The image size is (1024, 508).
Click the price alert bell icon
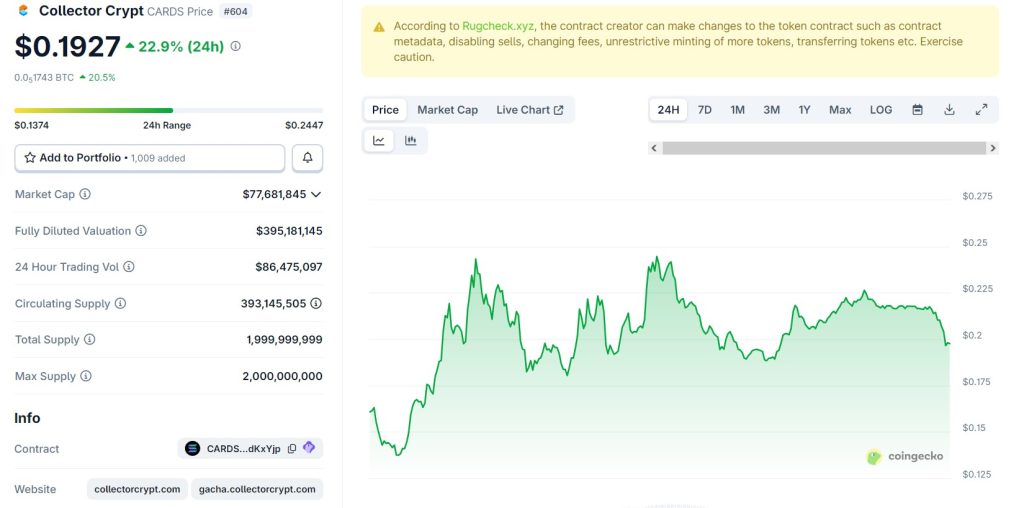(307, 158)
